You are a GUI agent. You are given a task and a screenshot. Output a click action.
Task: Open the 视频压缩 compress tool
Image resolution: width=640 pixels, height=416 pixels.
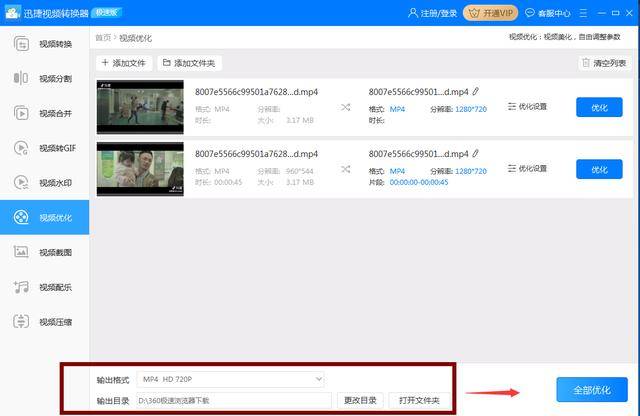click(44, 322)
